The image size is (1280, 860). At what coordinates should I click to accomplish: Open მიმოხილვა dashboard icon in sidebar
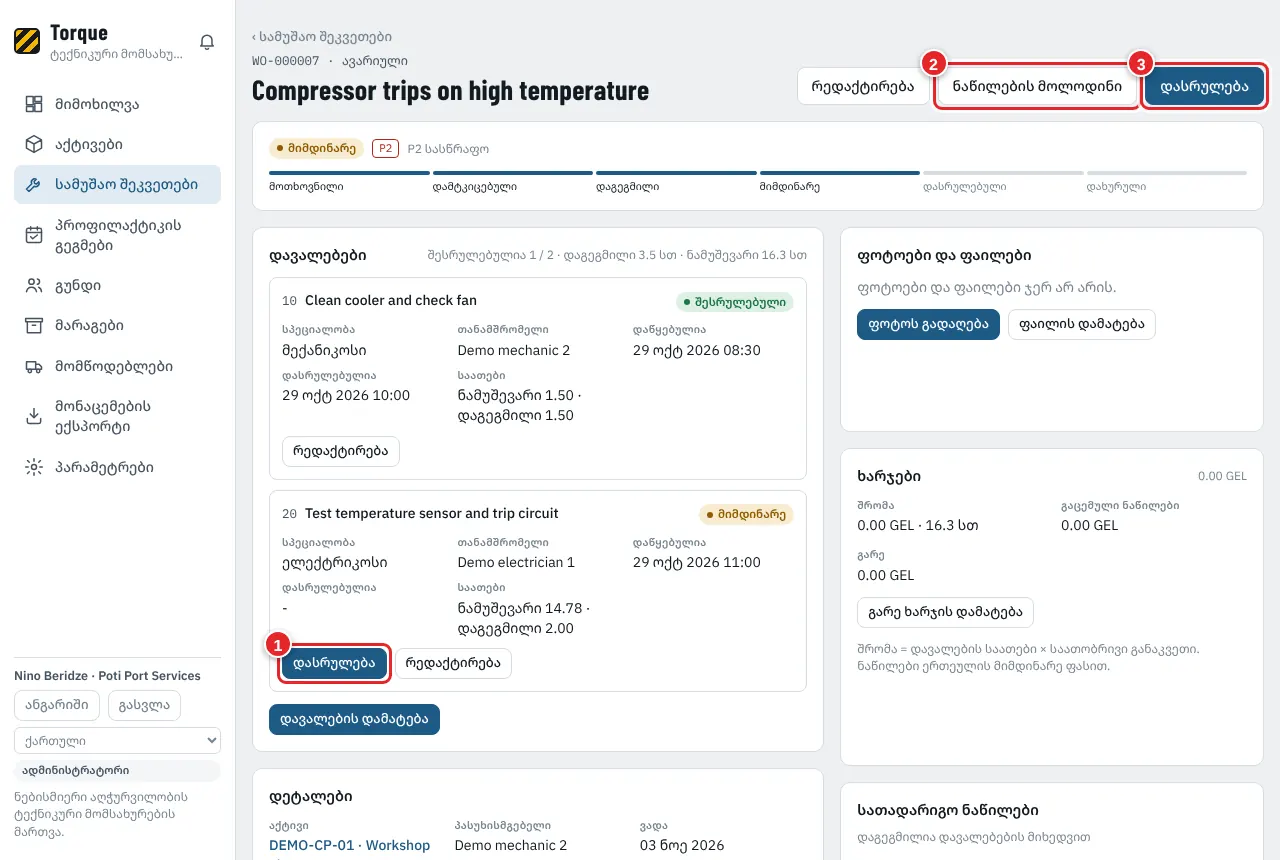point(34,104)
